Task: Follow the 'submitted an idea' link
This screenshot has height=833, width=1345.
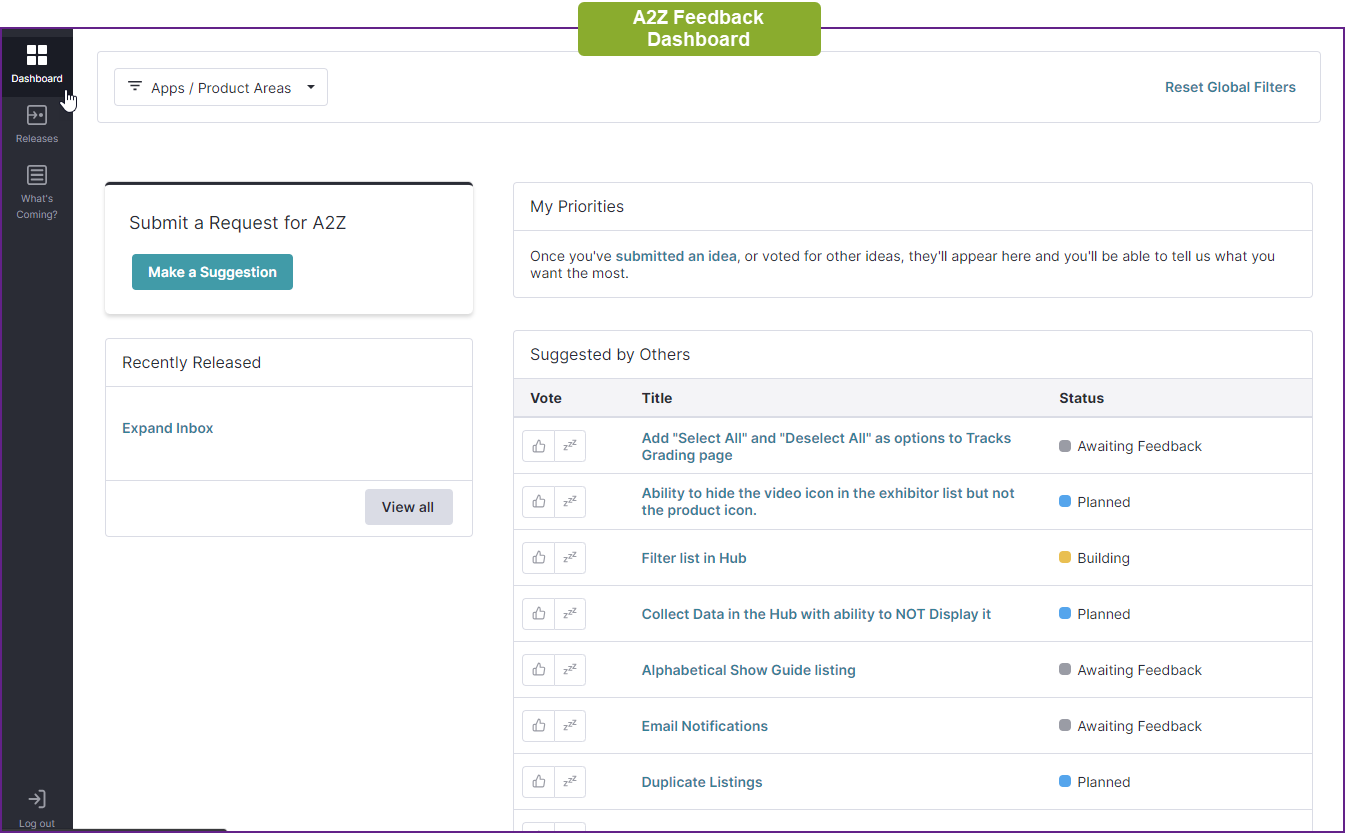Action: (x=676, y=256)
